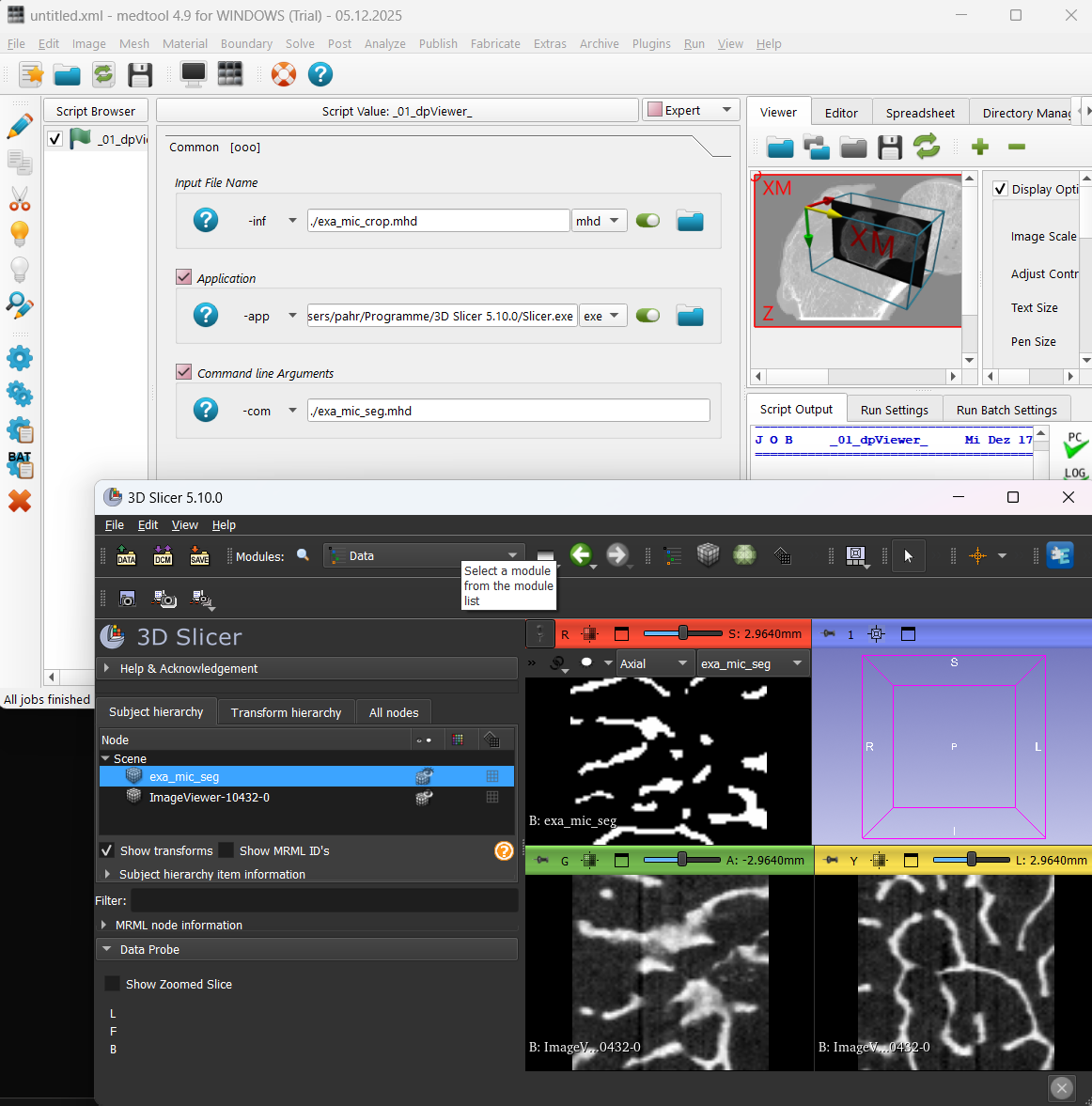Click the green refresh icon in Viewer
Image resolution: width=1092 pixels, height=1106 pixels.
point(927,147)
